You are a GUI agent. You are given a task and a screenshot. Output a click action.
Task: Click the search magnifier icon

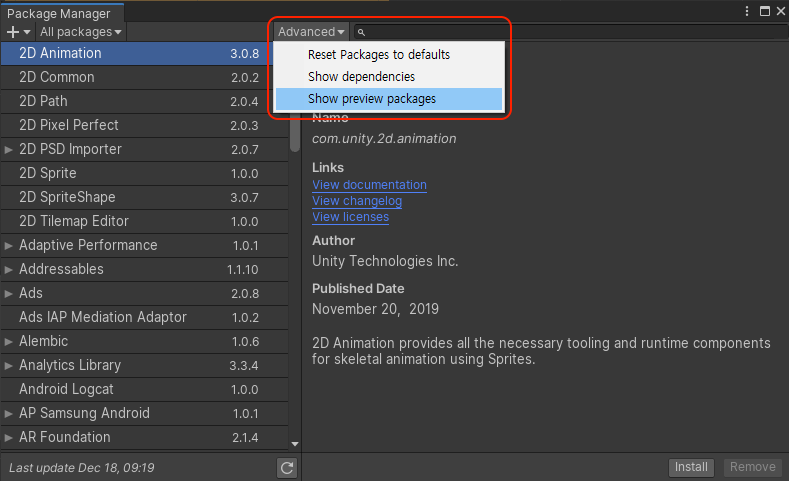(x=361, y=32)
